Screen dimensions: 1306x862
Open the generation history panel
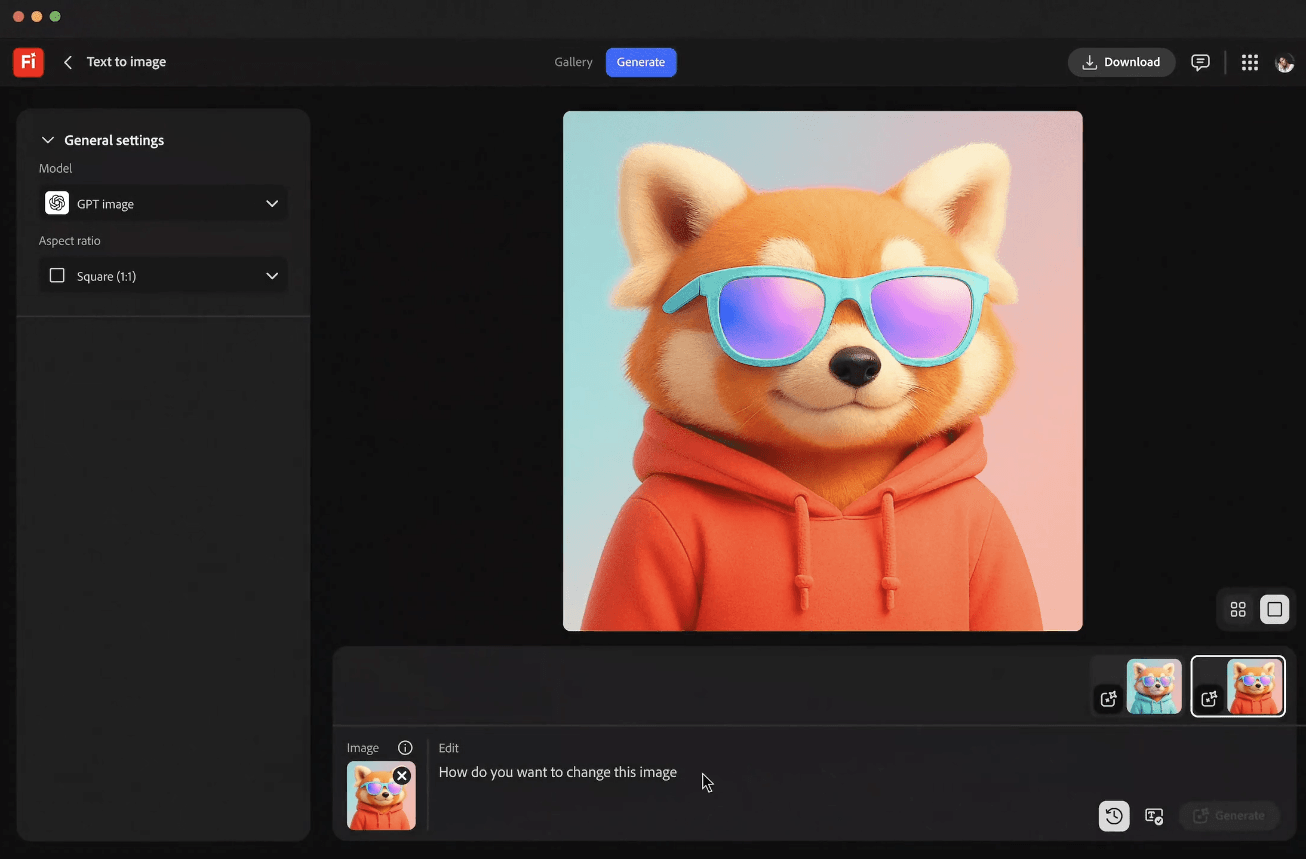1114,816
